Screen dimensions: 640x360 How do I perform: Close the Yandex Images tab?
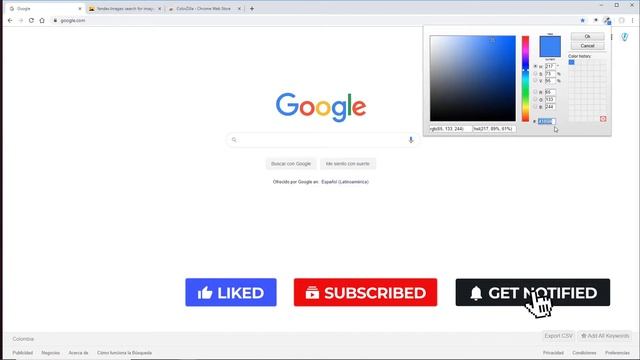click(160, 9)
